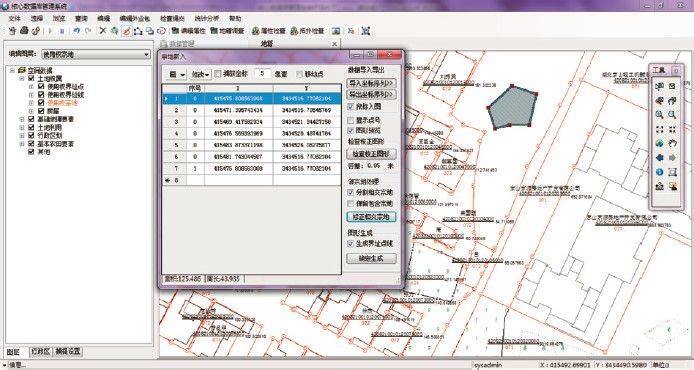Viewport: 694px width, 370px height.
Task: Toggle 土地利用 layer checkbox in tree
Action: pyautogui.click(x=31, y=127)
